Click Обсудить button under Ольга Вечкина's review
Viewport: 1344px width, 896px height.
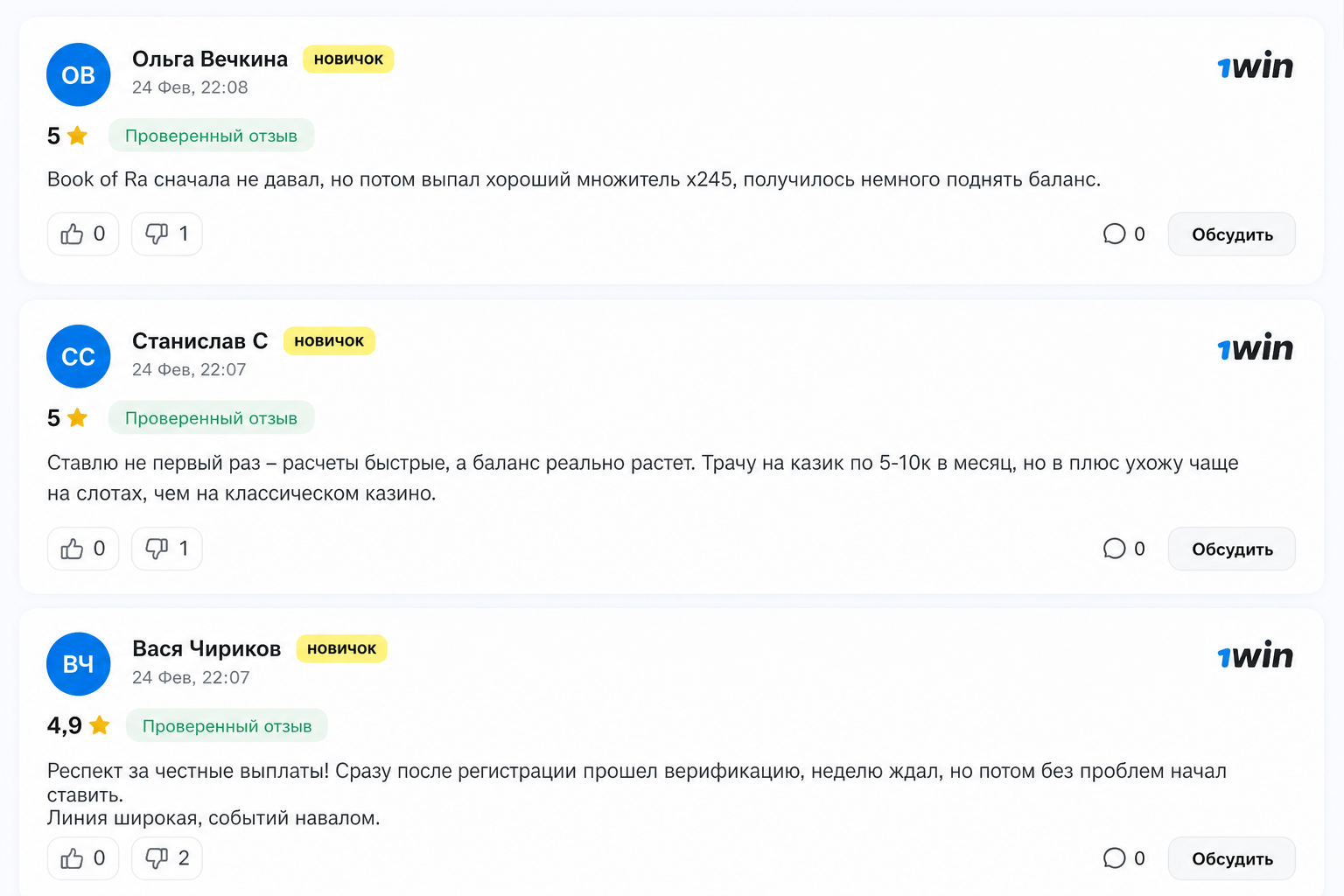pyautogui.click(x=1232, y=234)
